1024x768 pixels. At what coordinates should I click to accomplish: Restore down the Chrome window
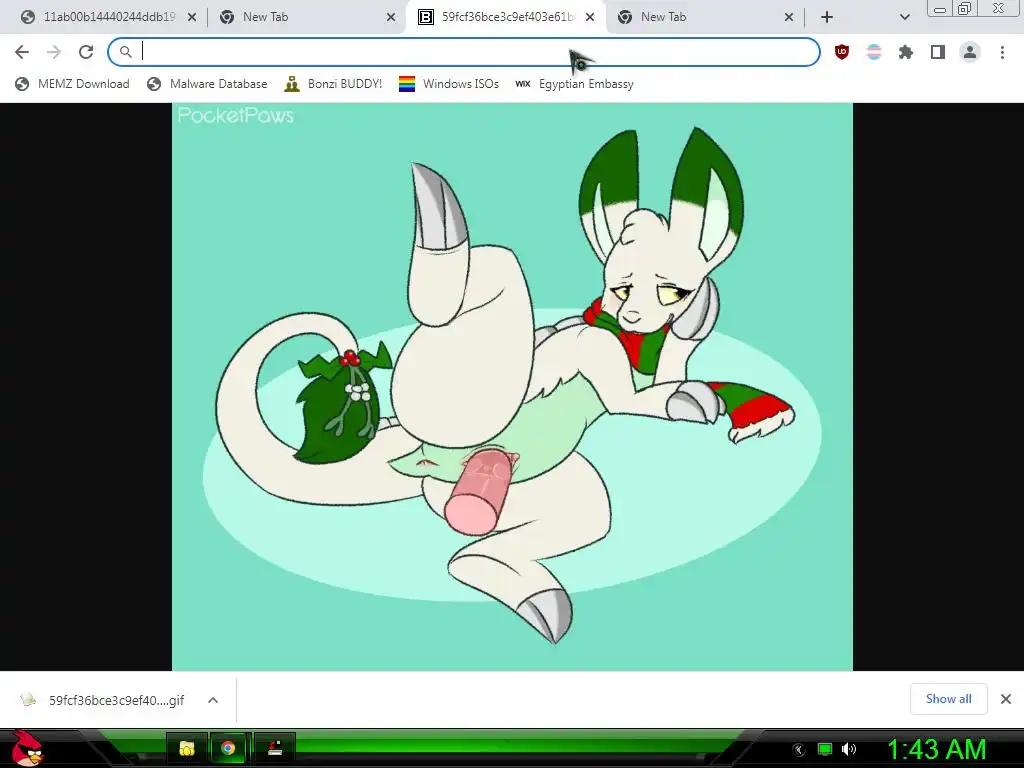(964, 9)
